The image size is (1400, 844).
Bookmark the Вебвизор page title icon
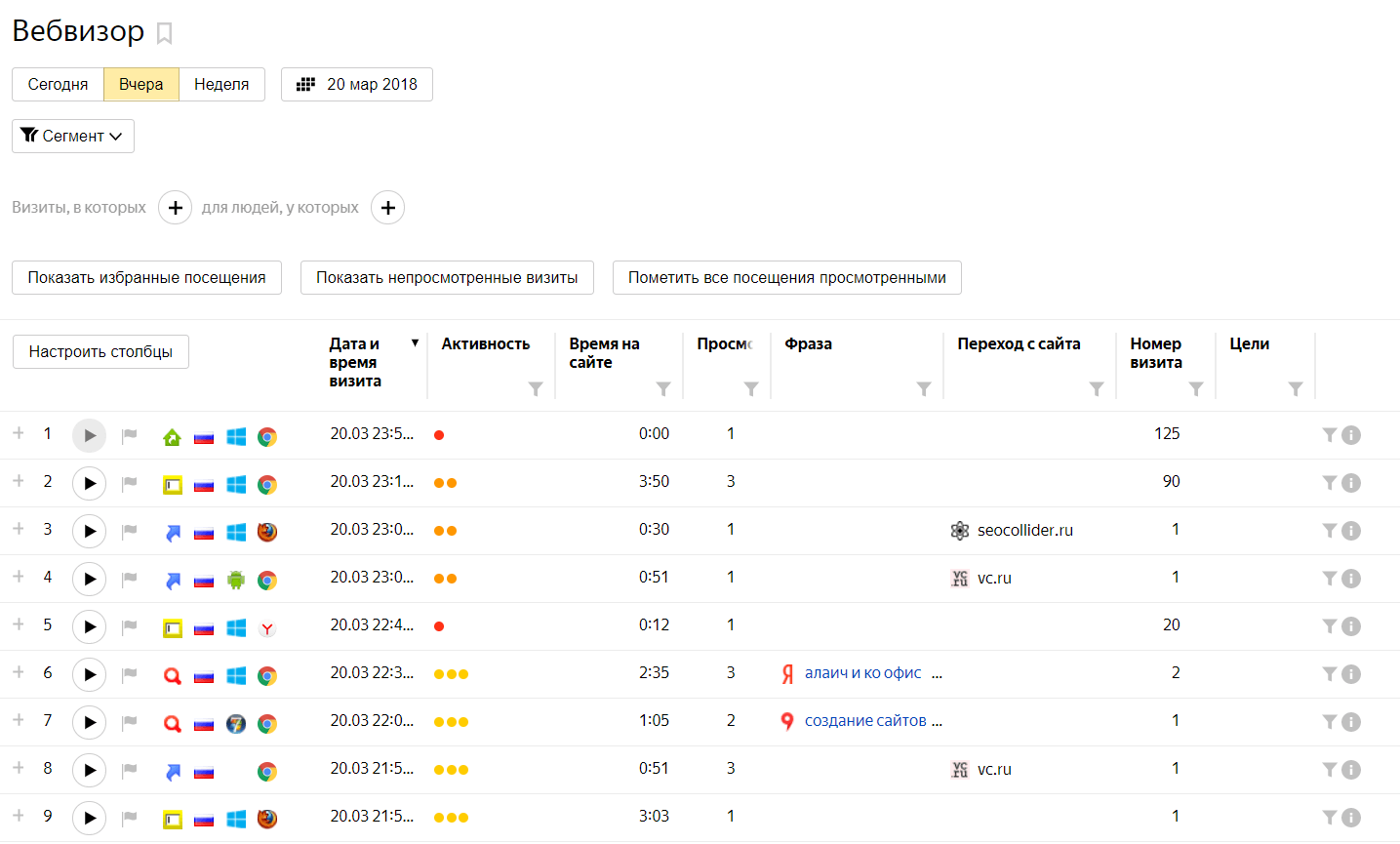[x=165, y=33]
